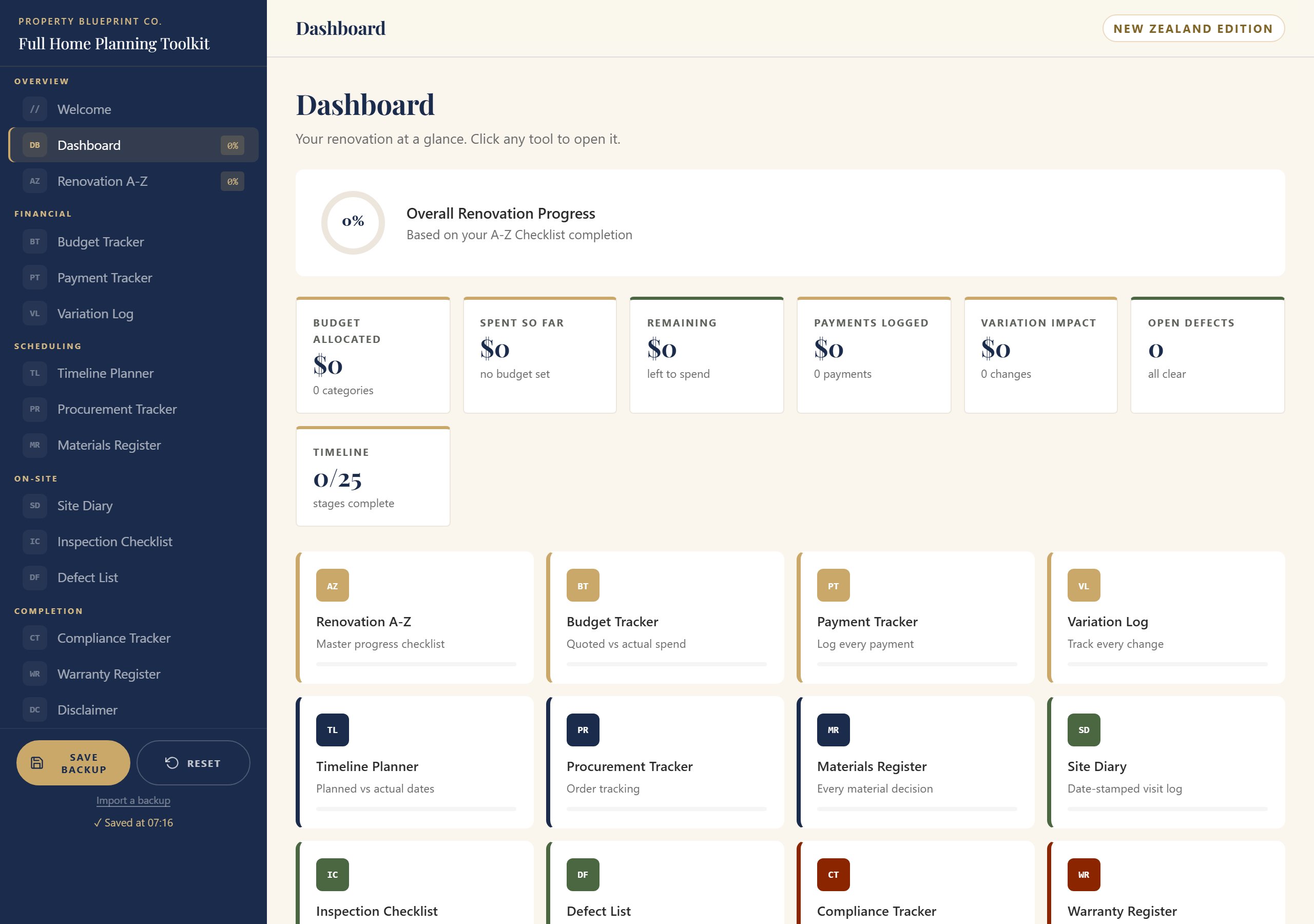Go to Payment Tracker in sidebar
Image resolution: width=1314 pixels, height=924 pixels.
point(133,278)
